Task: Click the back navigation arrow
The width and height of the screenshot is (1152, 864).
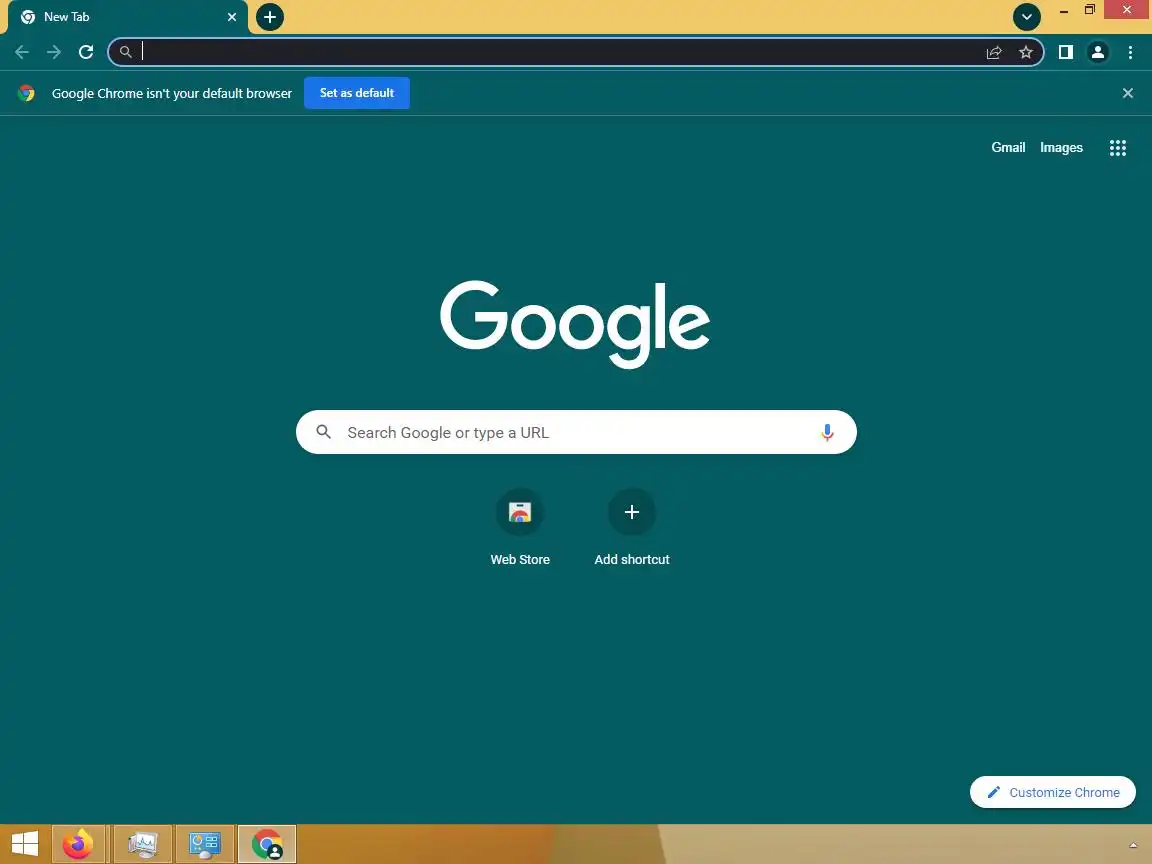Action: click(x=22, y=52)
